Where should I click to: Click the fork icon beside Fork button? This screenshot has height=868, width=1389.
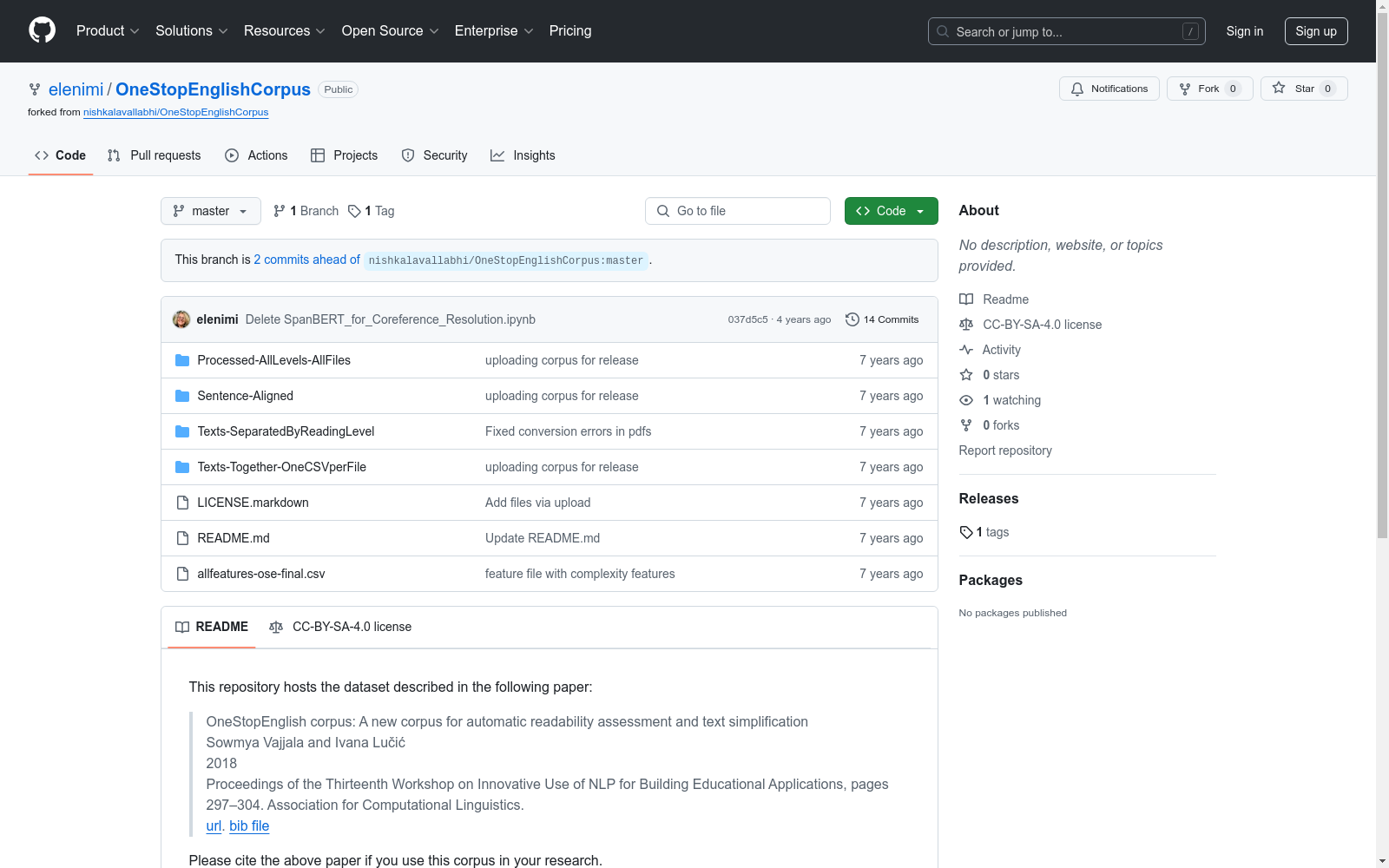coord(1185,89)
